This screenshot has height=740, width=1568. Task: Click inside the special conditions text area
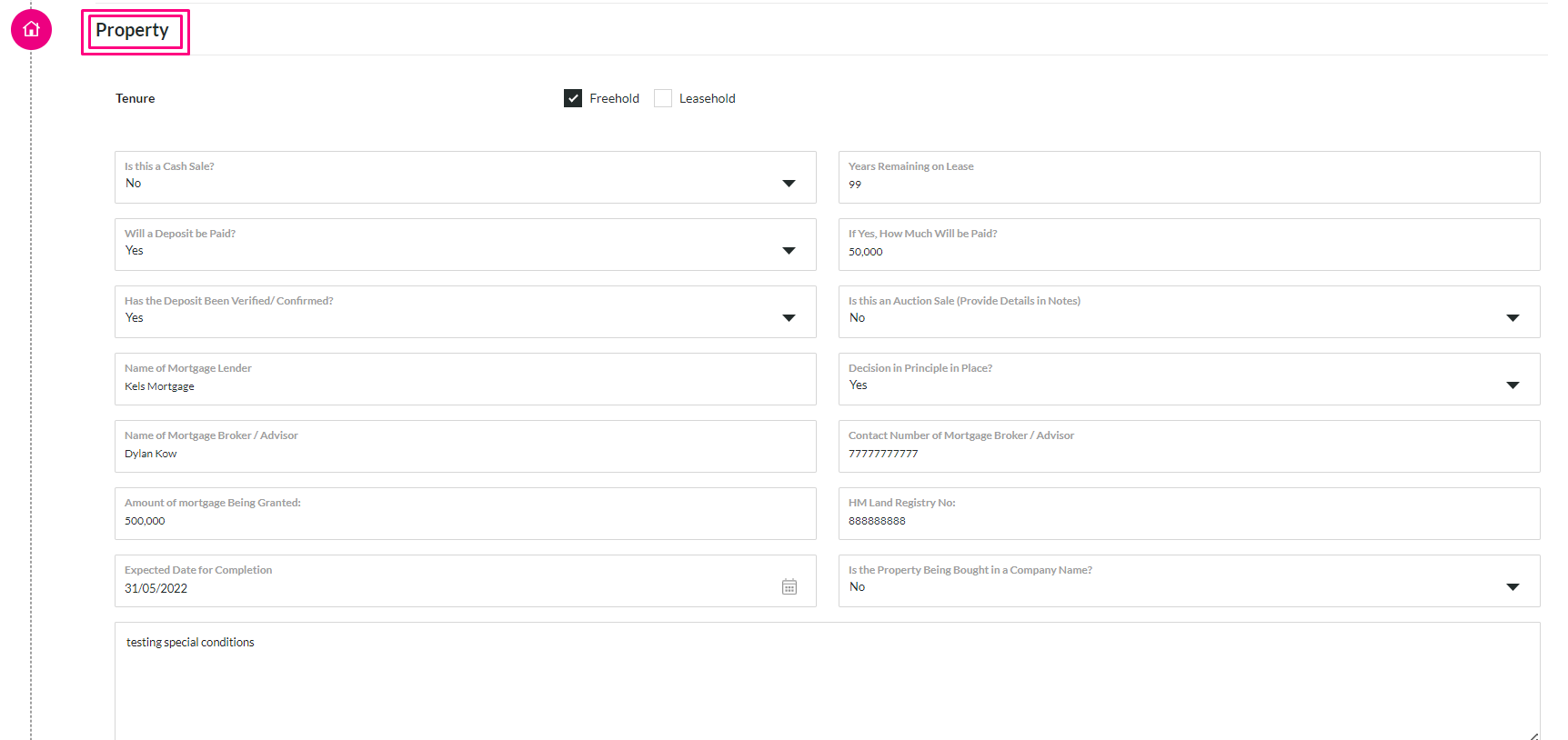click(827, 681)
